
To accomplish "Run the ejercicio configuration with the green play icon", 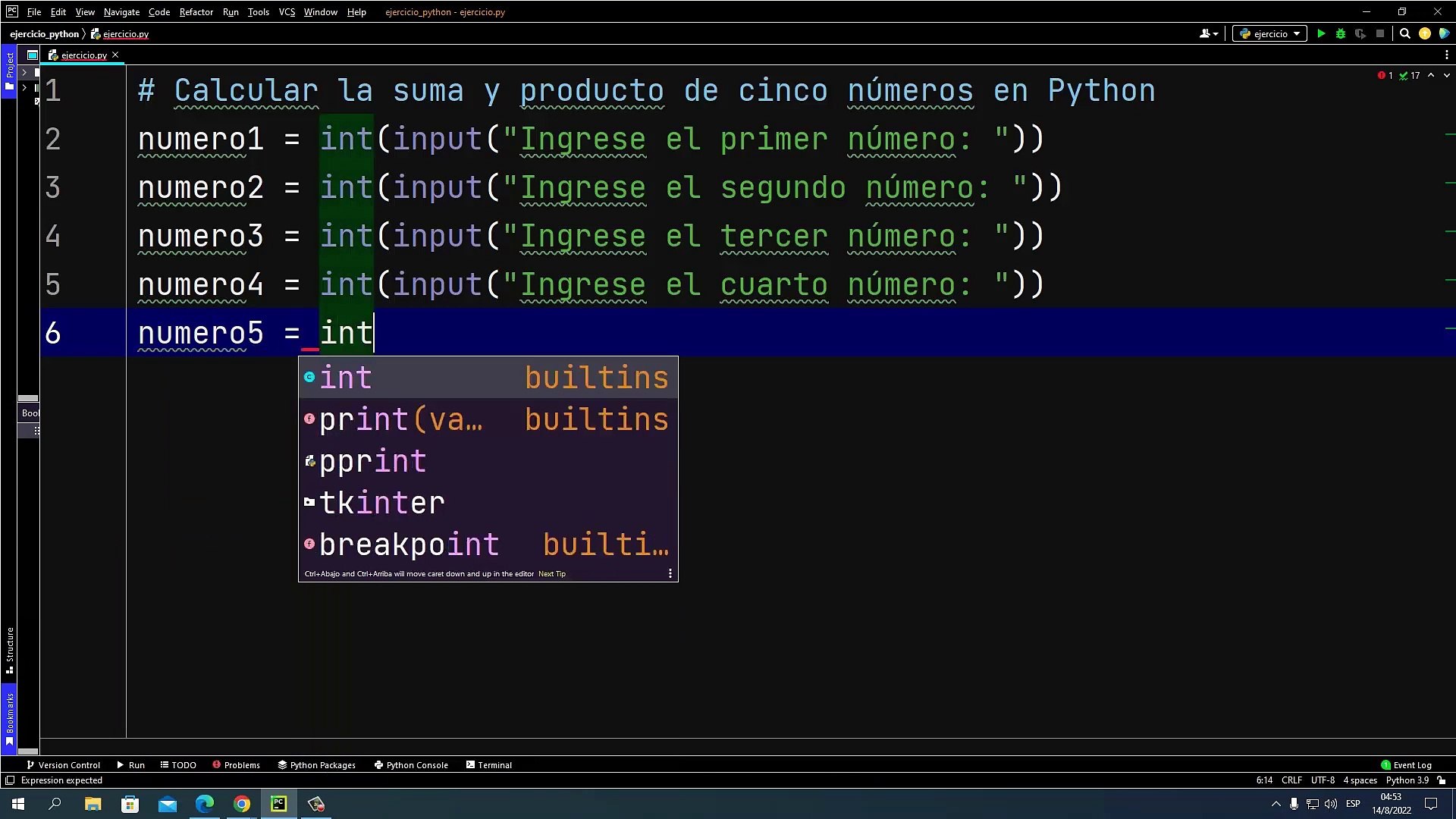I will pos(1321,33).
